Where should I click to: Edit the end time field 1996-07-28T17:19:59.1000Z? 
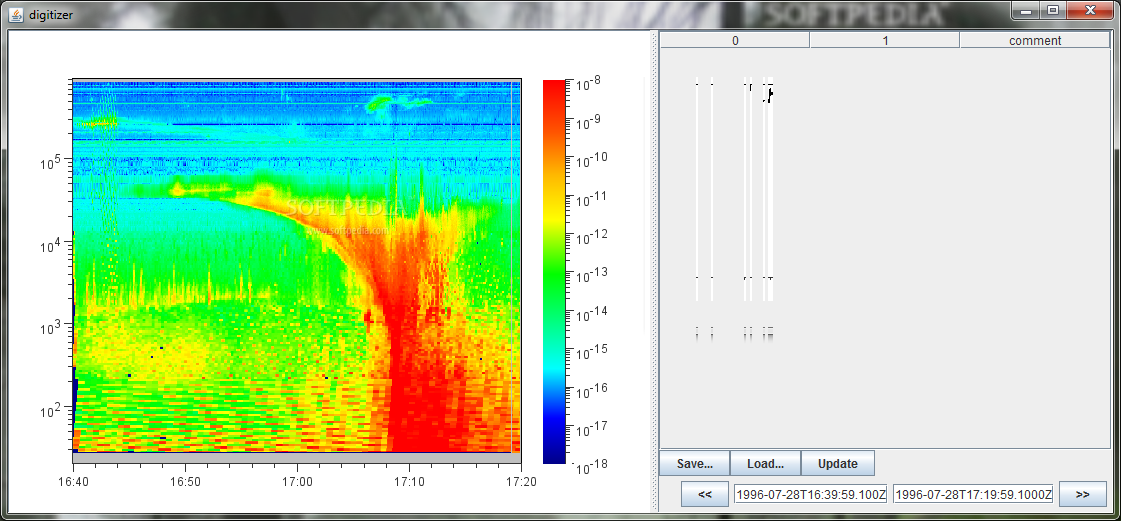[973, 494]
